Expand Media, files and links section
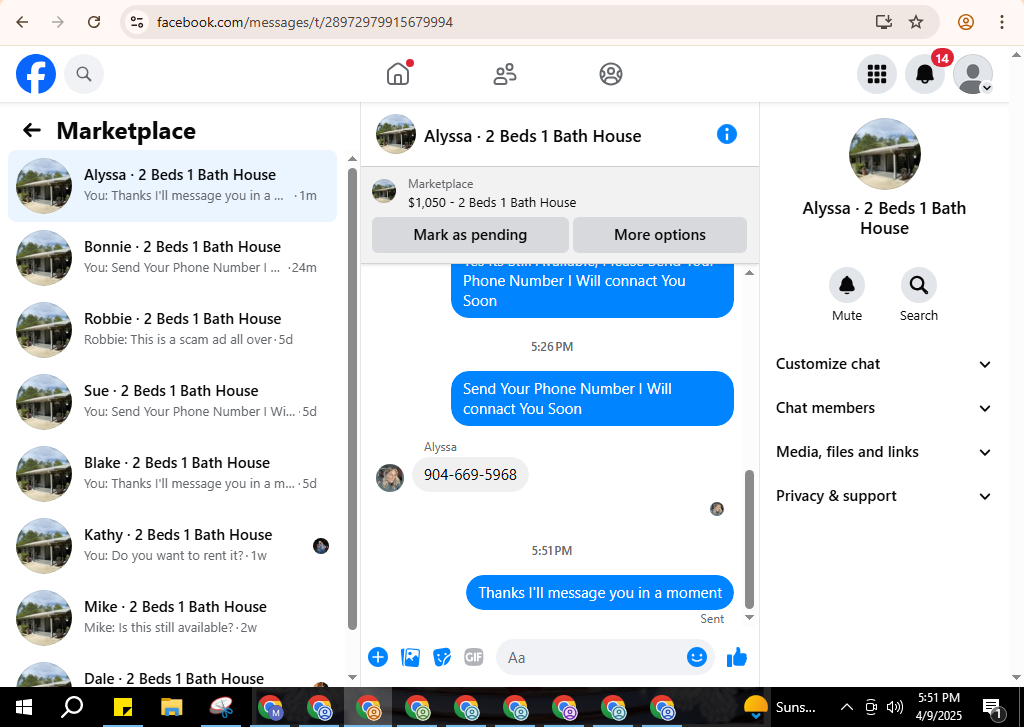The height and width of the screenshot is (727, 1024). click(x=884, y=452)
